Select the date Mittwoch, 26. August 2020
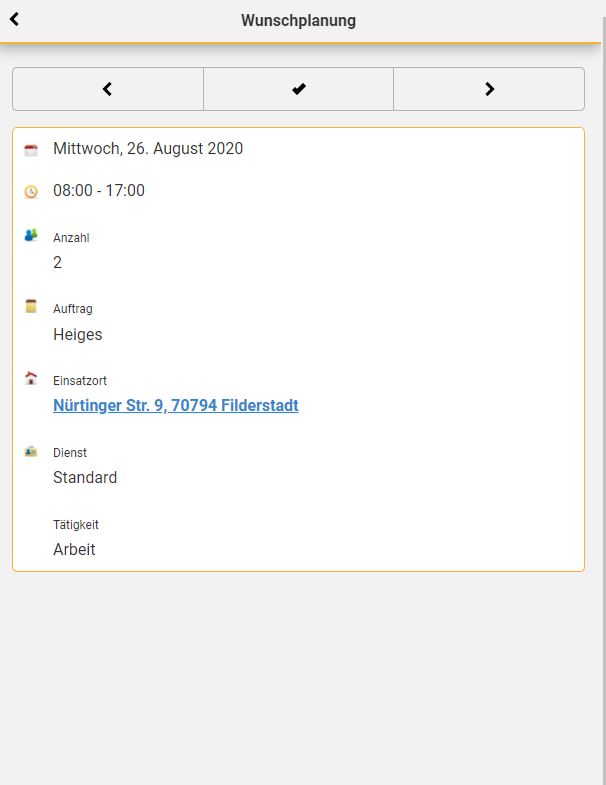Viewport: 606px width, 785px height. click(148, 149)
